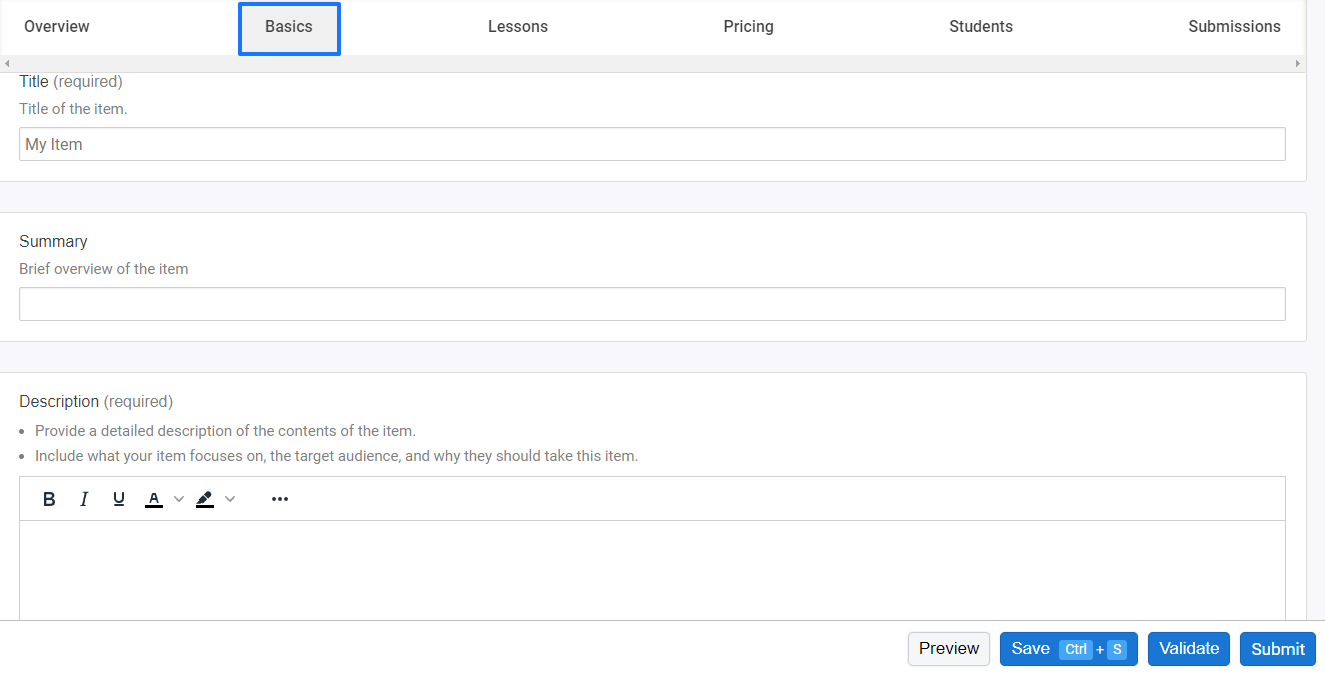Screen dimensions: 1325x676
Task: Toggle bold formatting in the description editor
Action: (49, 498)
